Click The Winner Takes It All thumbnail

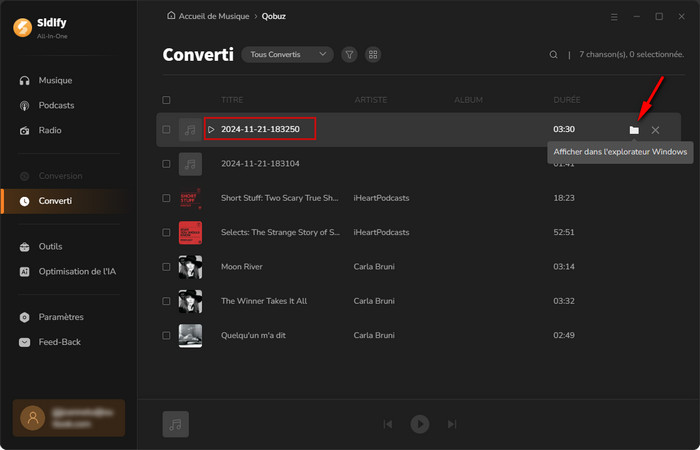[190, 301]
